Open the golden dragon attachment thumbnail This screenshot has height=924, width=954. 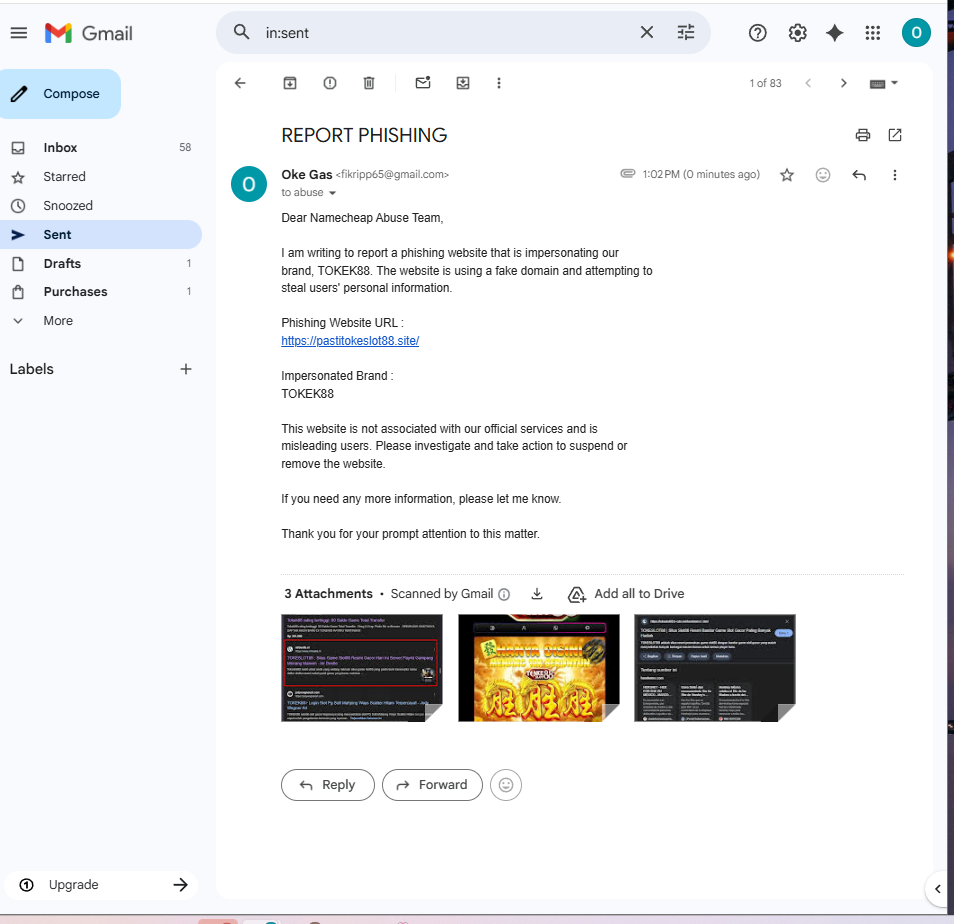(x=538, y=668)
